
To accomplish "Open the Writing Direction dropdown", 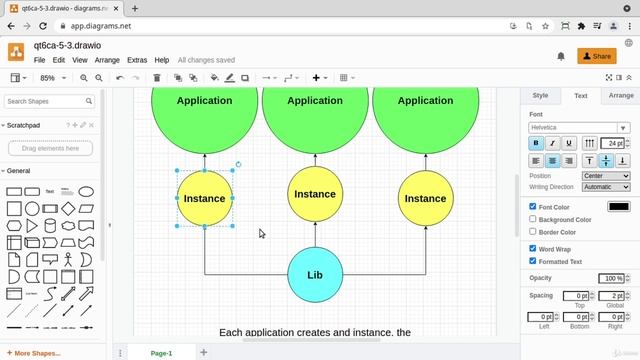I will [x=606, y=187].
